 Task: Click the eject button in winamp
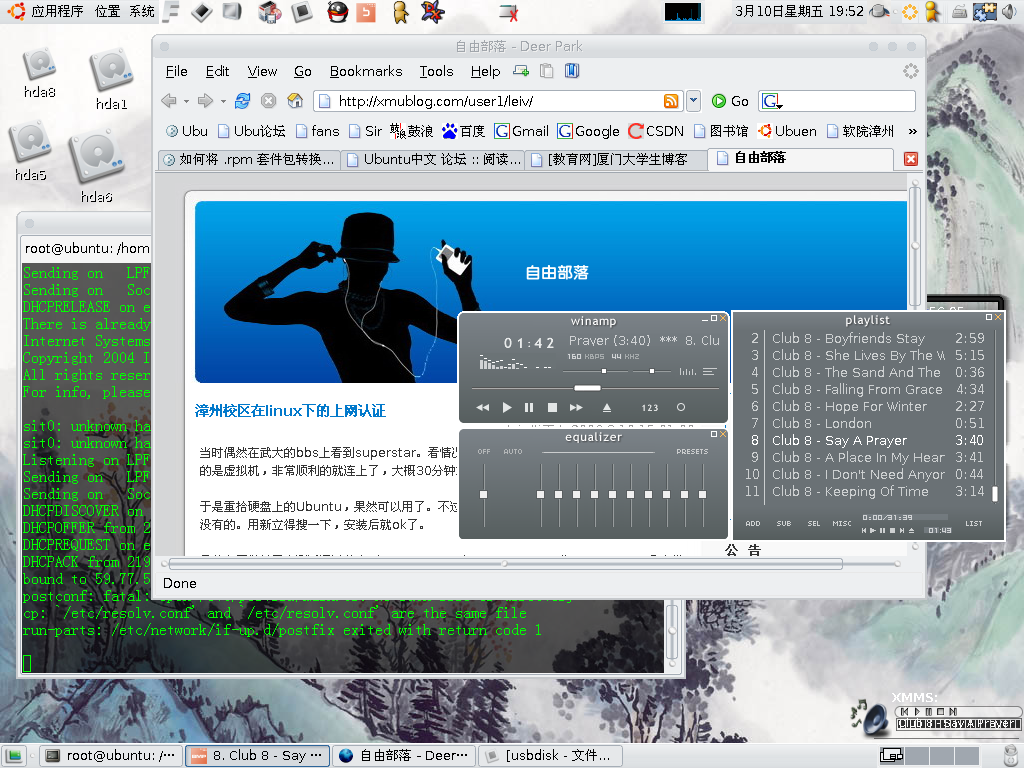[607, 408]
